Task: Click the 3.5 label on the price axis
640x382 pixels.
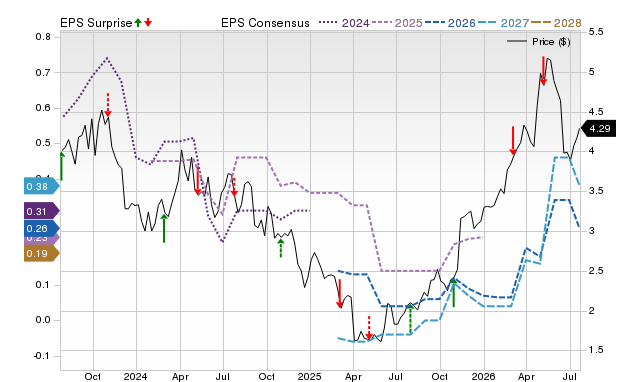Action: (596, 191)
